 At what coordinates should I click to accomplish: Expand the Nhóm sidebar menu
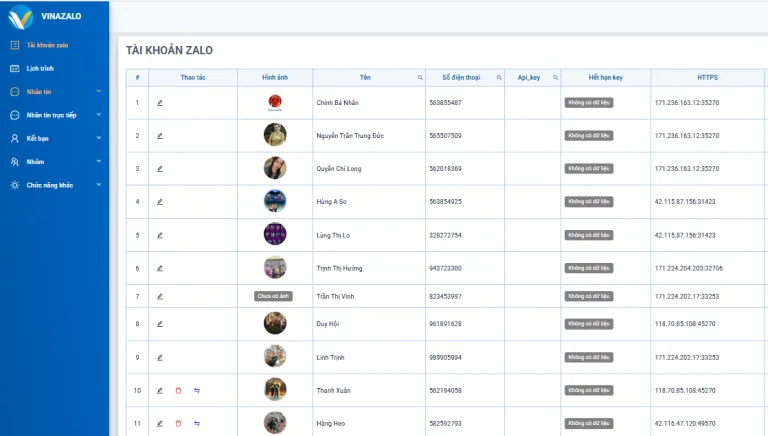point(98,161)
